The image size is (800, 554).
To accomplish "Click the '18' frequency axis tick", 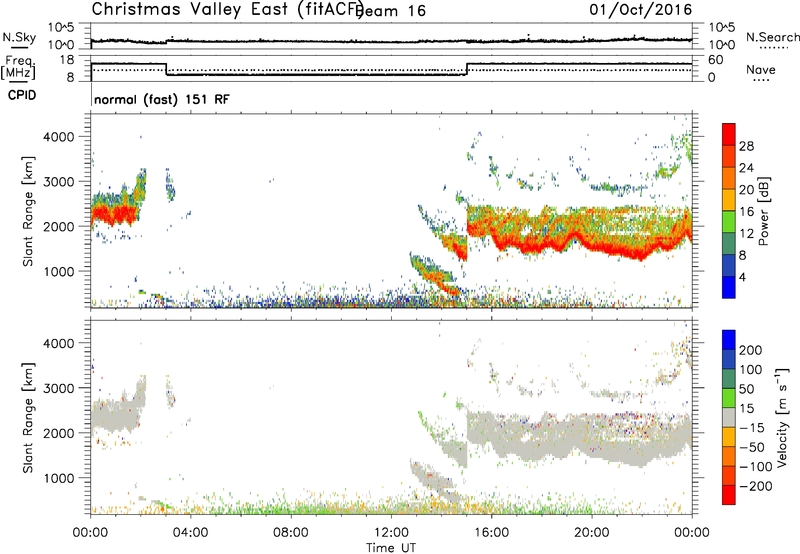I will pyautogui.click(x=67, y=60).
